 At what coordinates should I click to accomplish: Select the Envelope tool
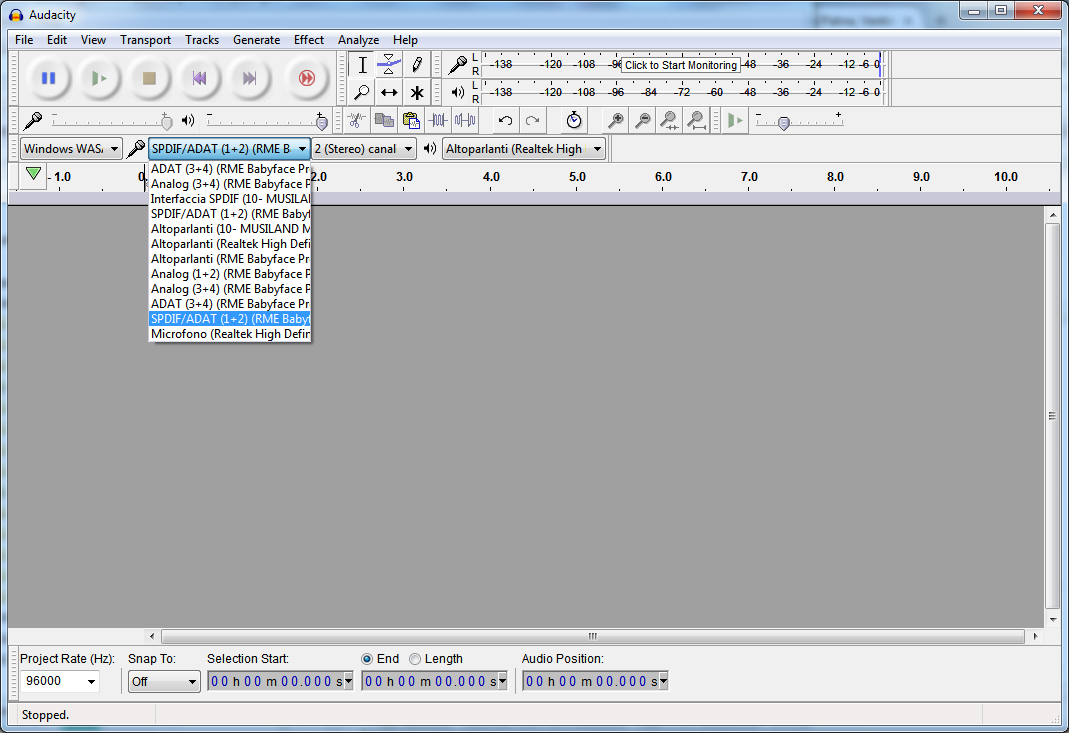click(x=389, y=65)
